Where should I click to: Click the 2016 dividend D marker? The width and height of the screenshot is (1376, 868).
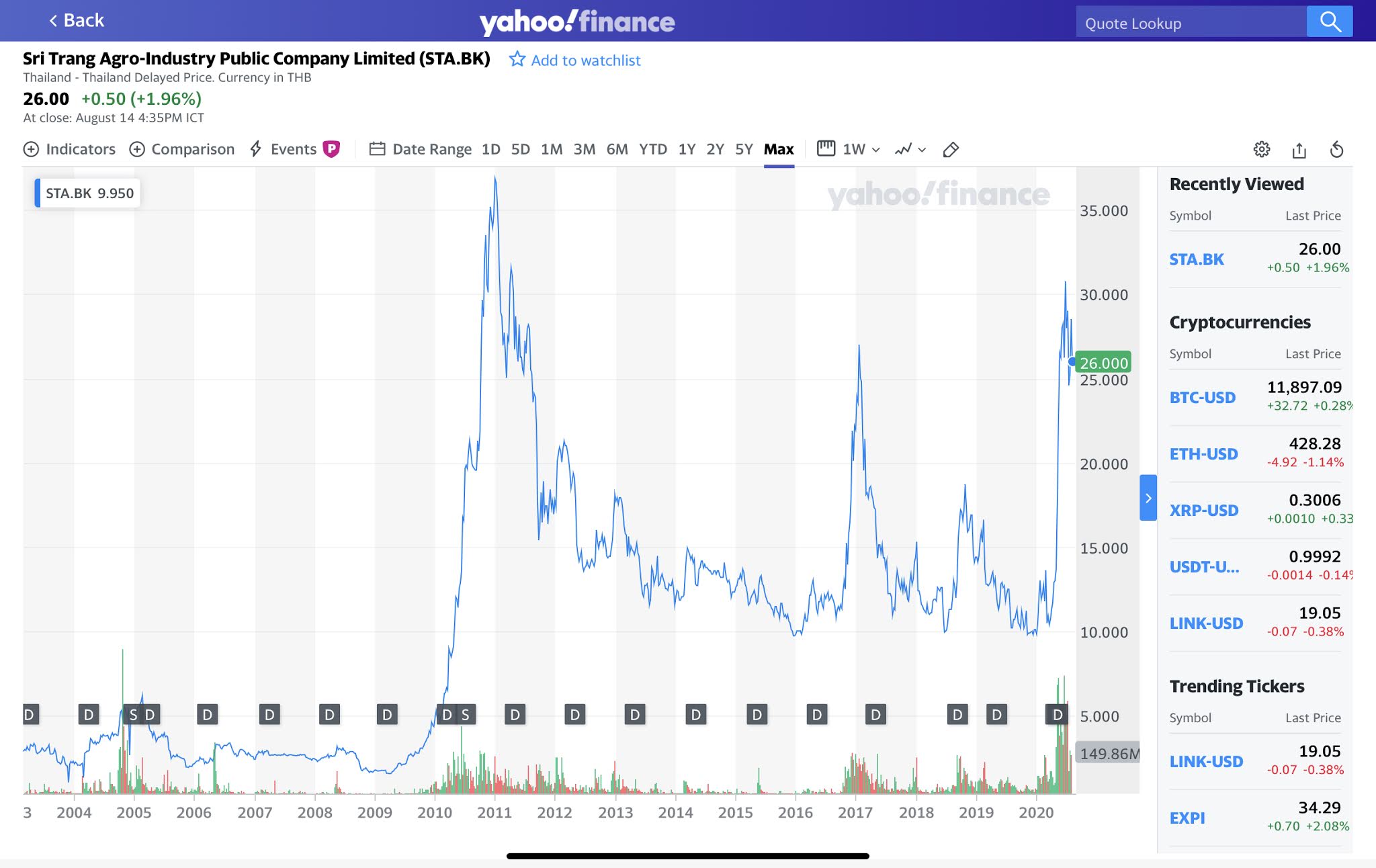(x=817, y=715)
